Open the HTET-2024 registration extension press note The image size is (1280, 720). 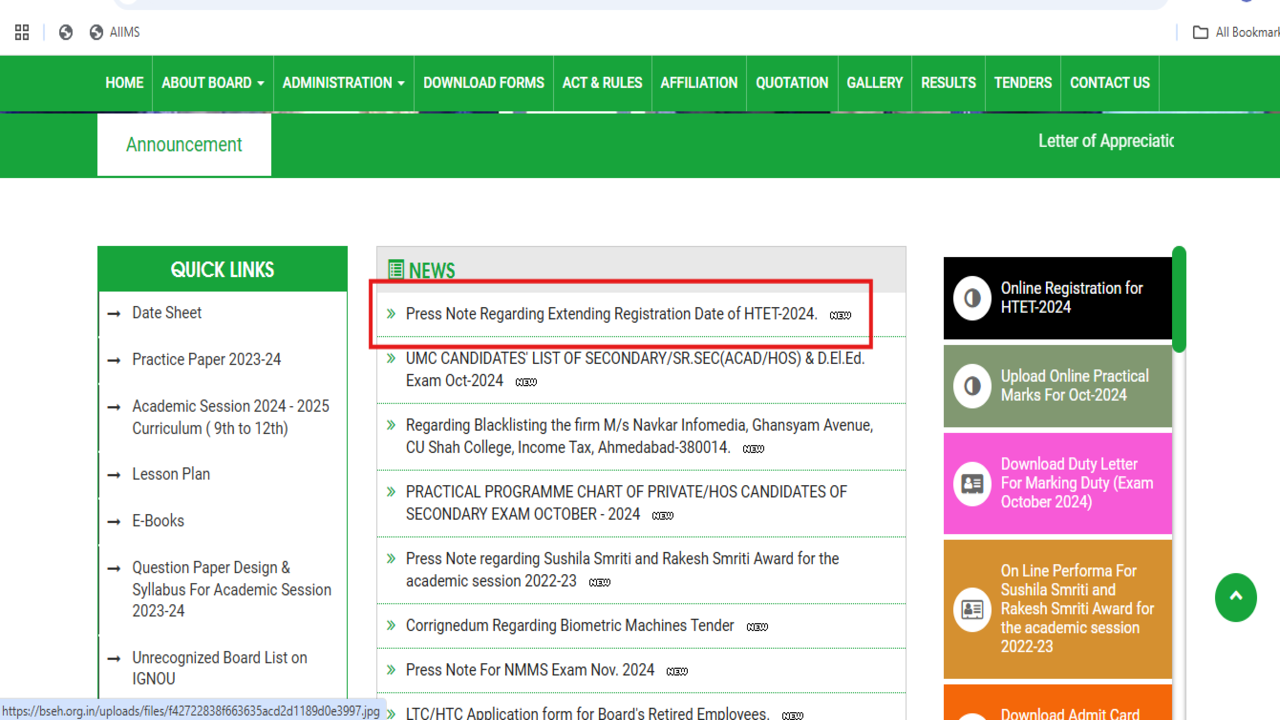point(611,314)
